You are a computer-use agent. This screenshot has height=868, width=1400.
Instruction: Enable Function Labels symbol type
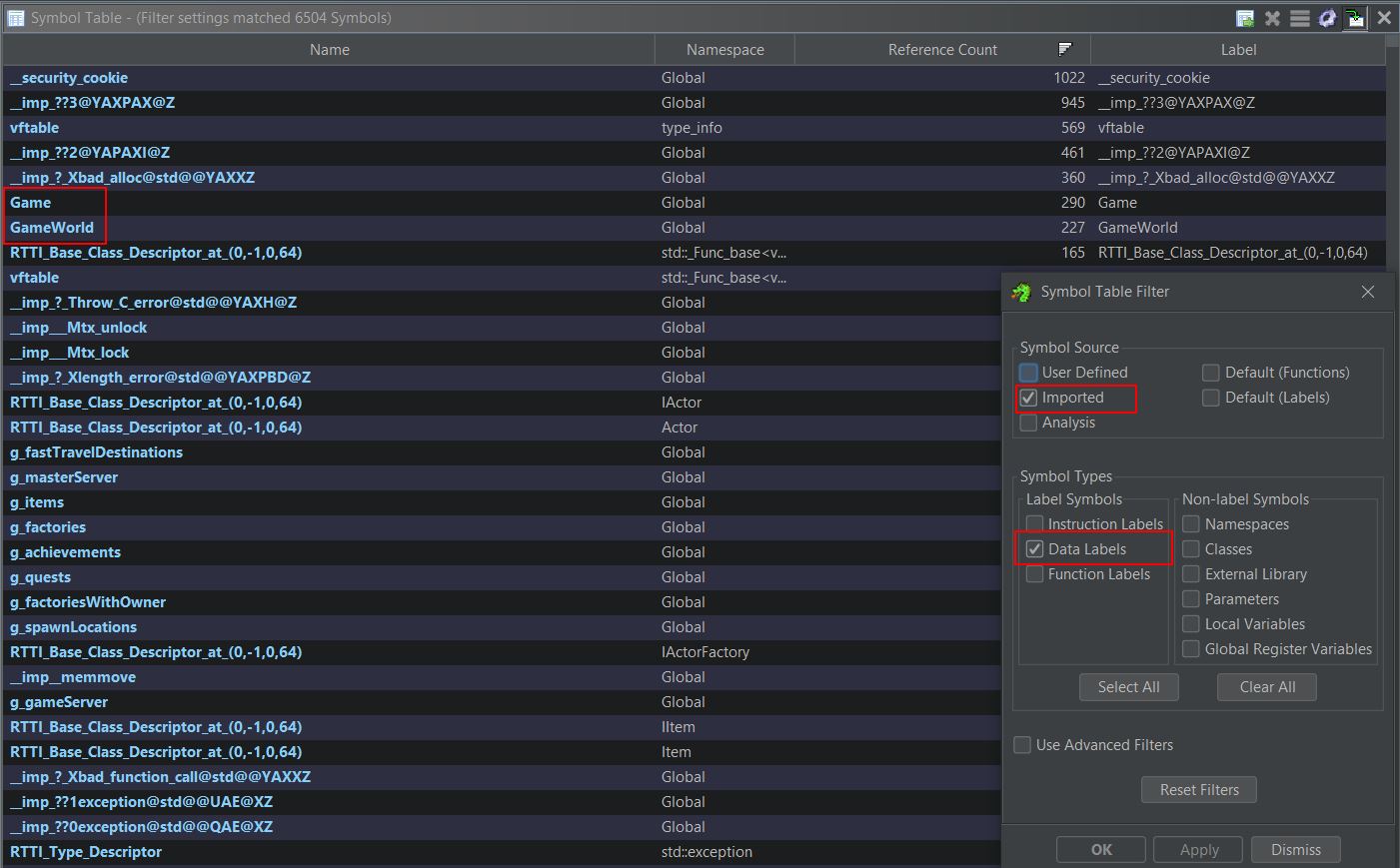(x=1034, y=574)
